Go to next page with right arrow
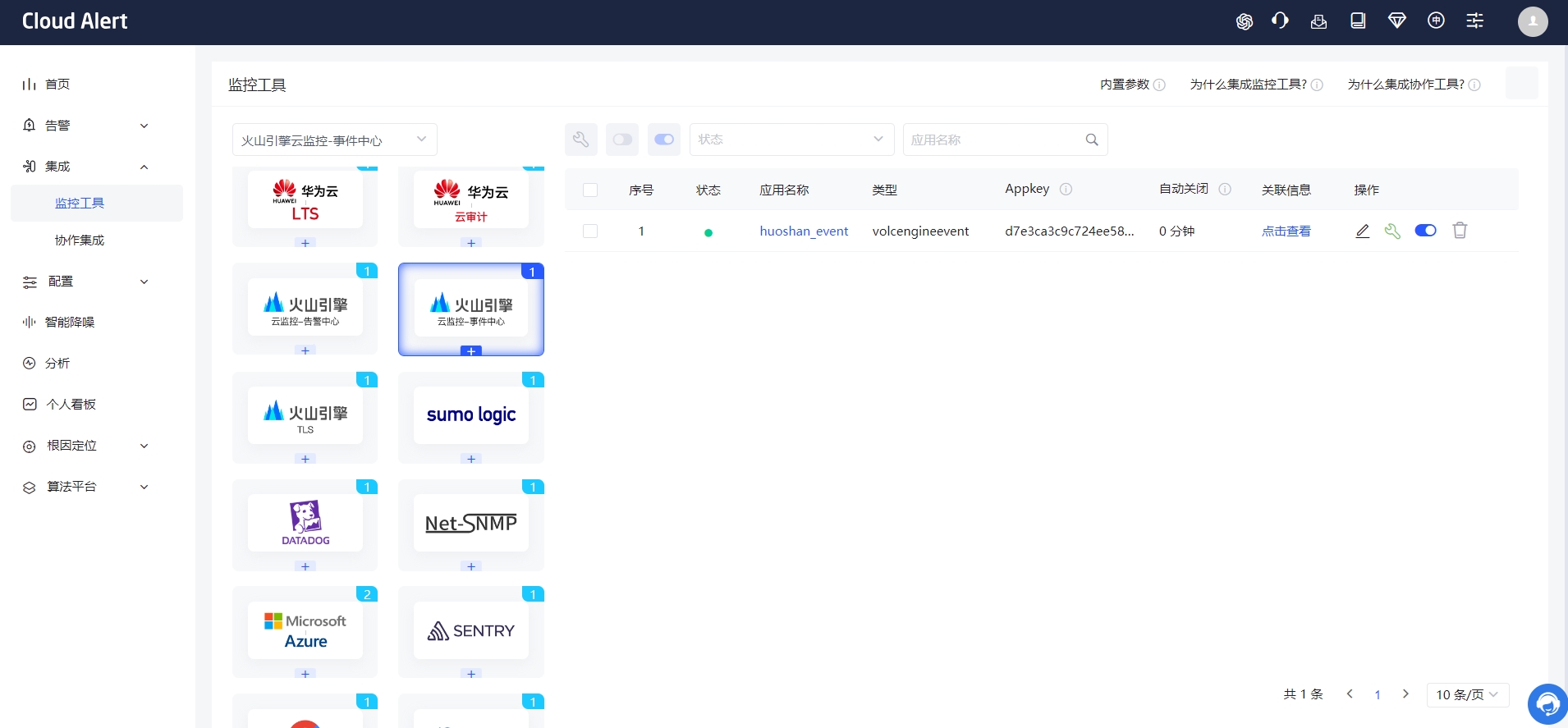The image size is (1568, 728). [x=1405, y=694]
